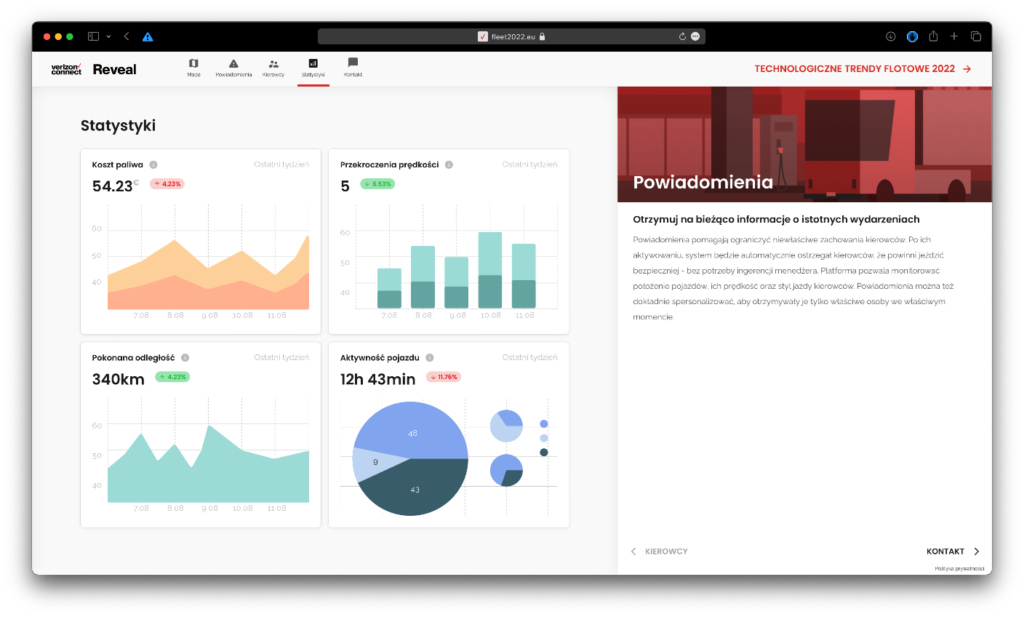Expand the Safari sidebar dropdown chevron

coord(108,36)
